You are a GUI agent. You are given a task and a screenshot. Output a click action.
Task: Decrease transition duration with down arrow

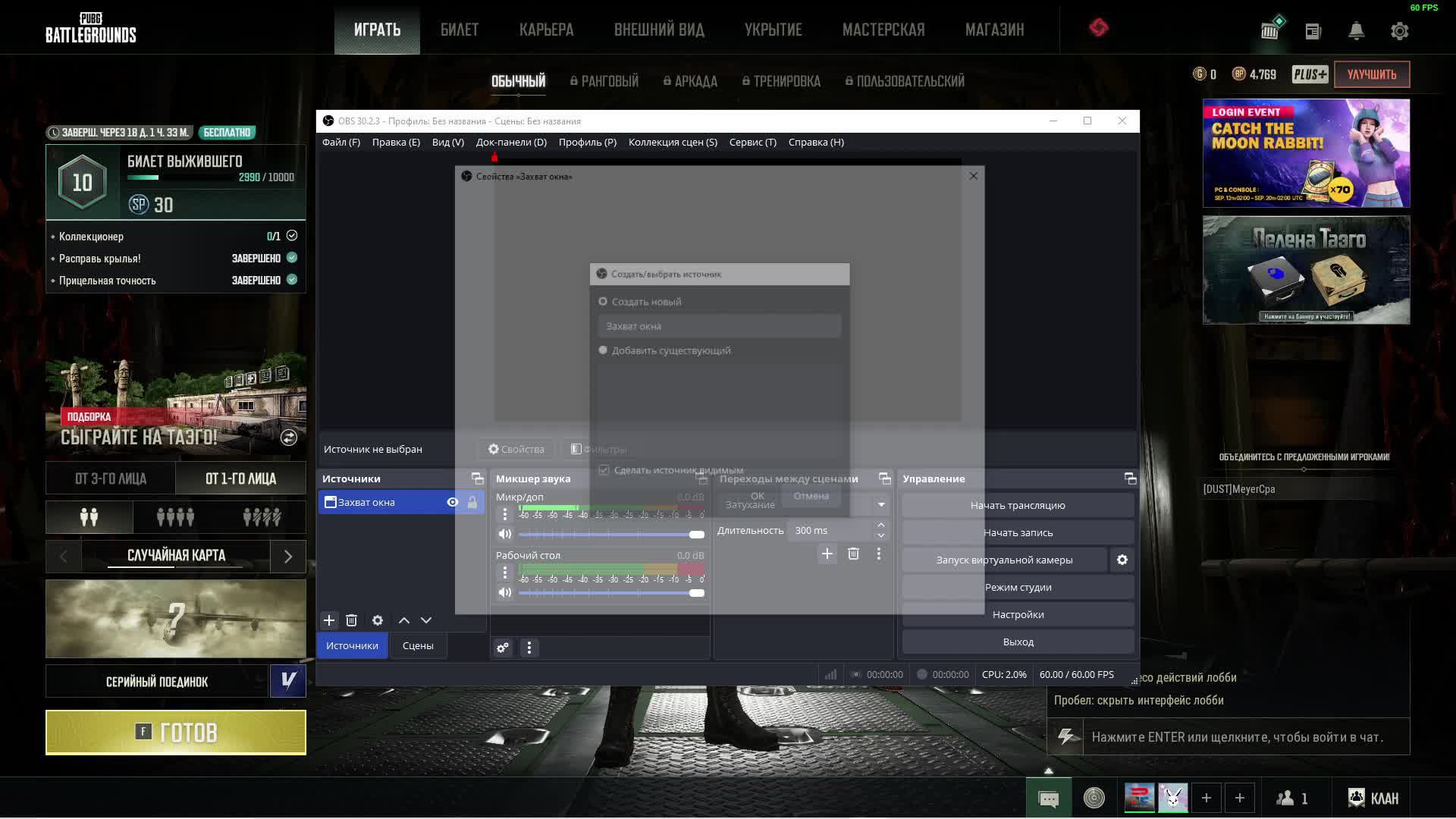(x=881, y=535)
